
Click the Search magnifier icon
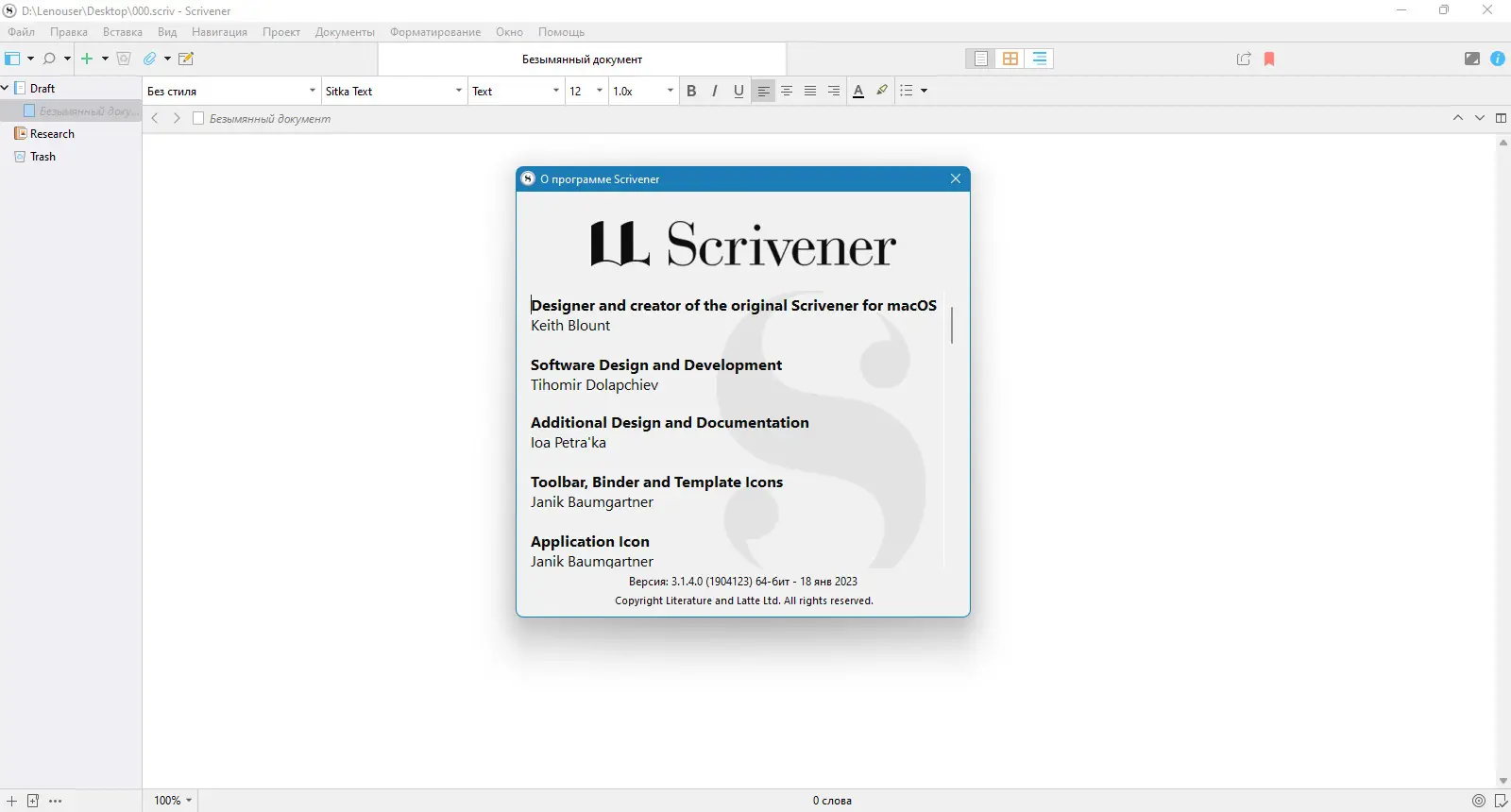click(x=49, y=59)
